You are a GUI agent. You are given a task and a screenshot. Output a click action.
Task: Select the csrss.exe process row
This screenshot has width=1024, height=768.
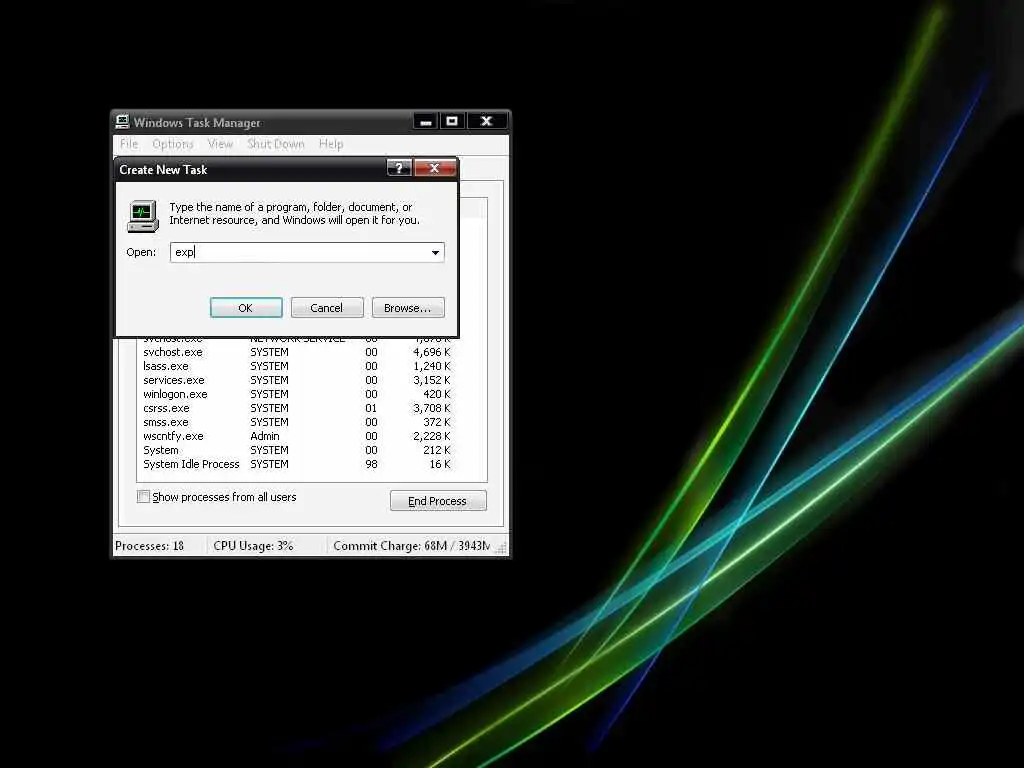(297, 408)
